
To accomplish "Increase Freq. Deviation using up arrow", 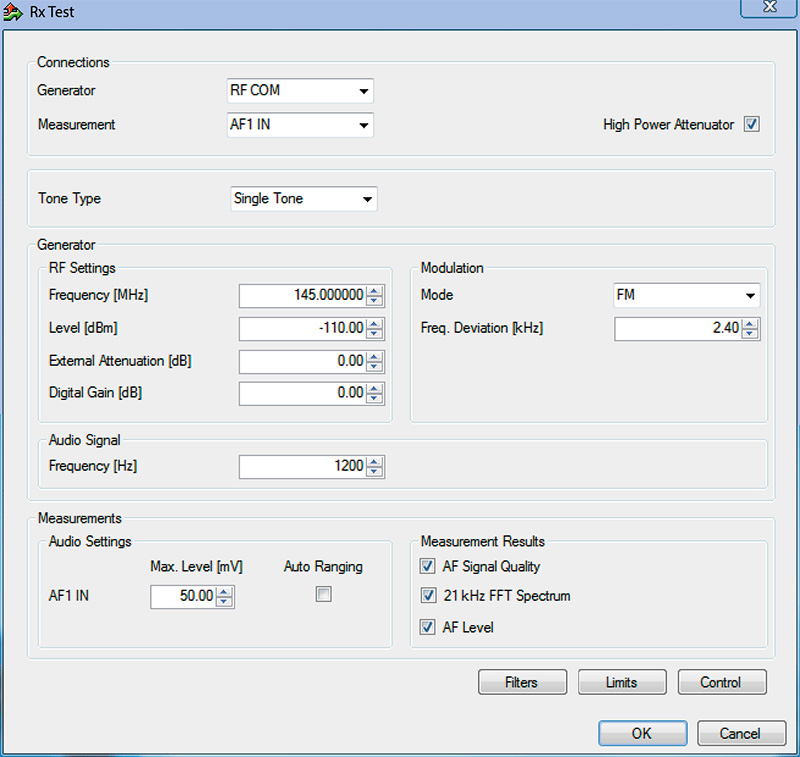I will click(750, 323).
